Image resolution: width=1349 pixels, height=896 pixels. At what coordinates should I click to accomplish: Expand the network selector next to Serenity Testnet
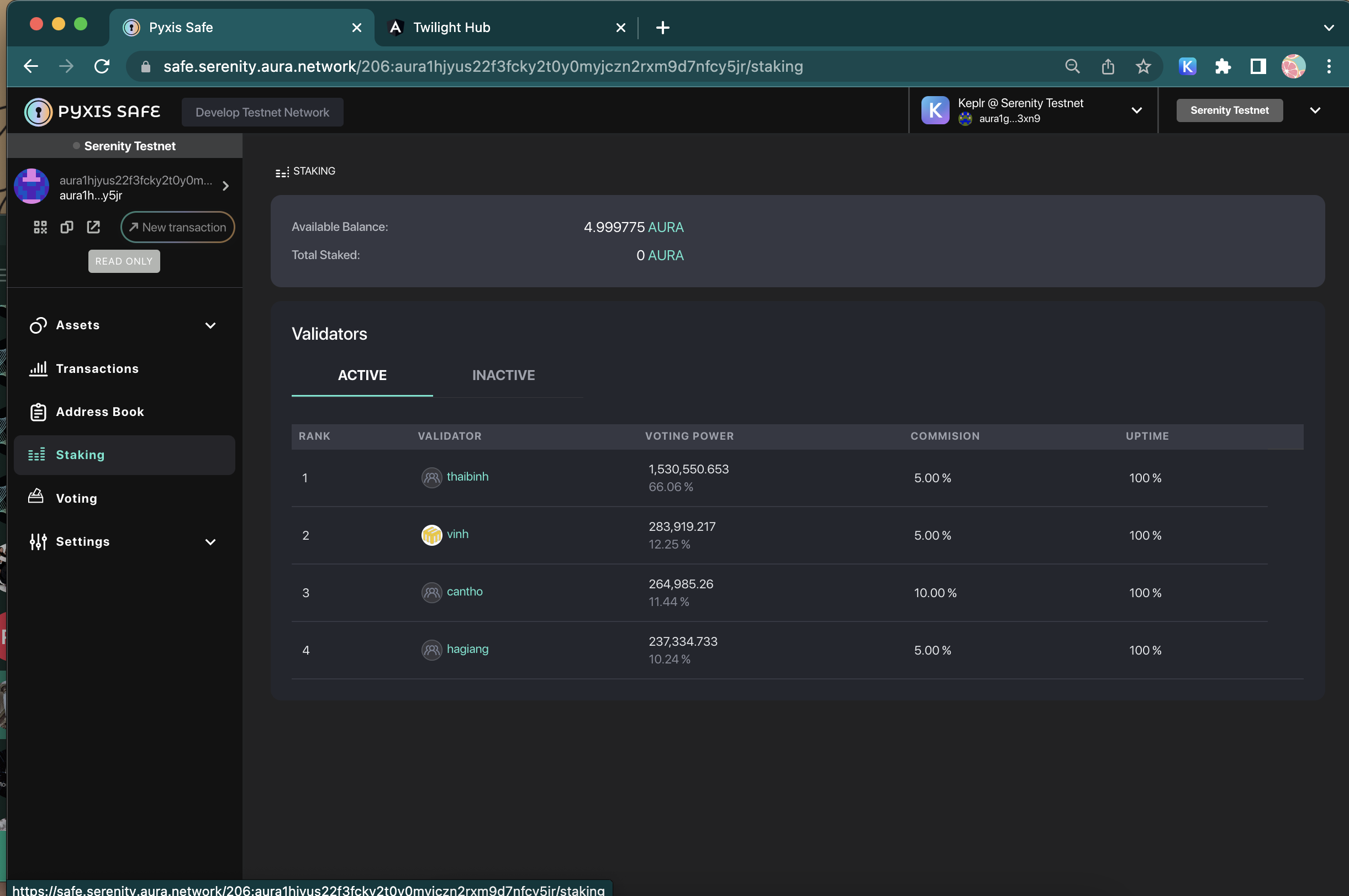[x=1316, y=110]
